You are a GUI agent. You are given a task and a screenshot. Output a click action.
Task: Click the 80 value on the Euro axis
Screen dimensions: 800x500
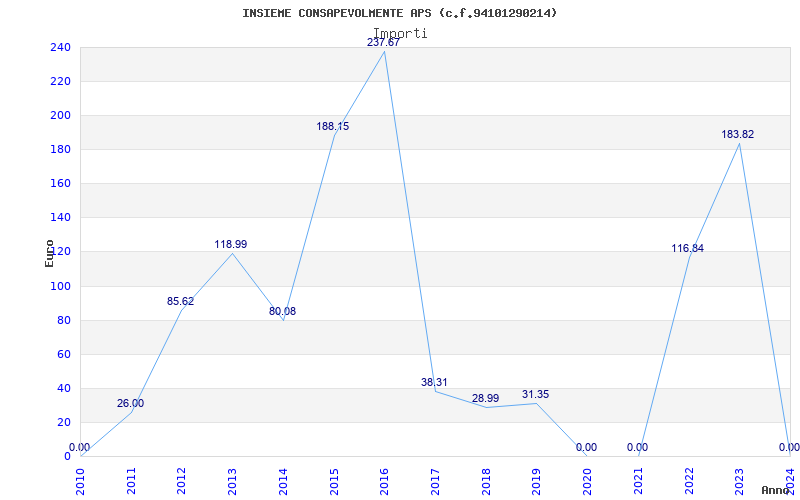click(64, 320)
